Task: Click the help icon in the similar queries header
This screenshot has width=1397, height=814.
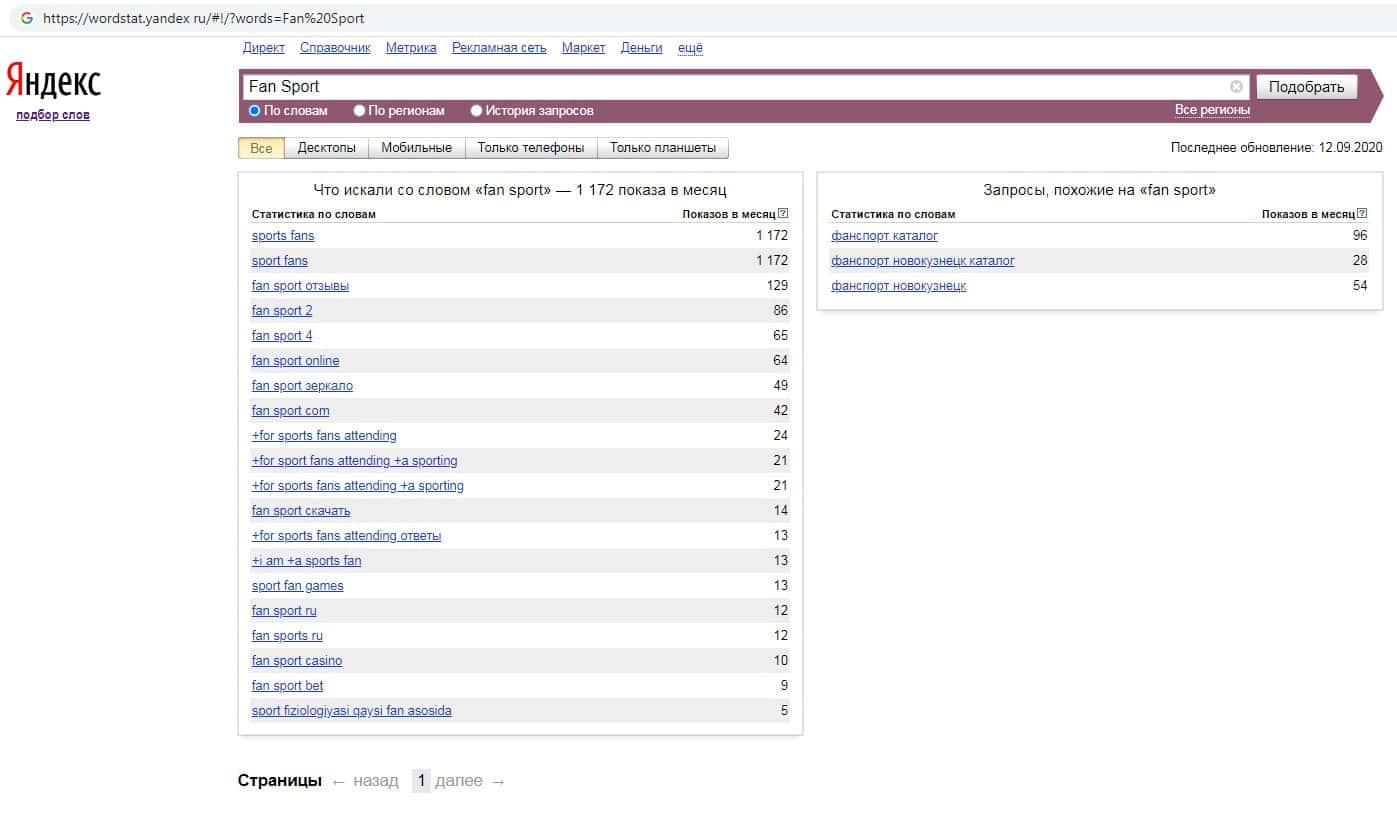Action: 1362,214
